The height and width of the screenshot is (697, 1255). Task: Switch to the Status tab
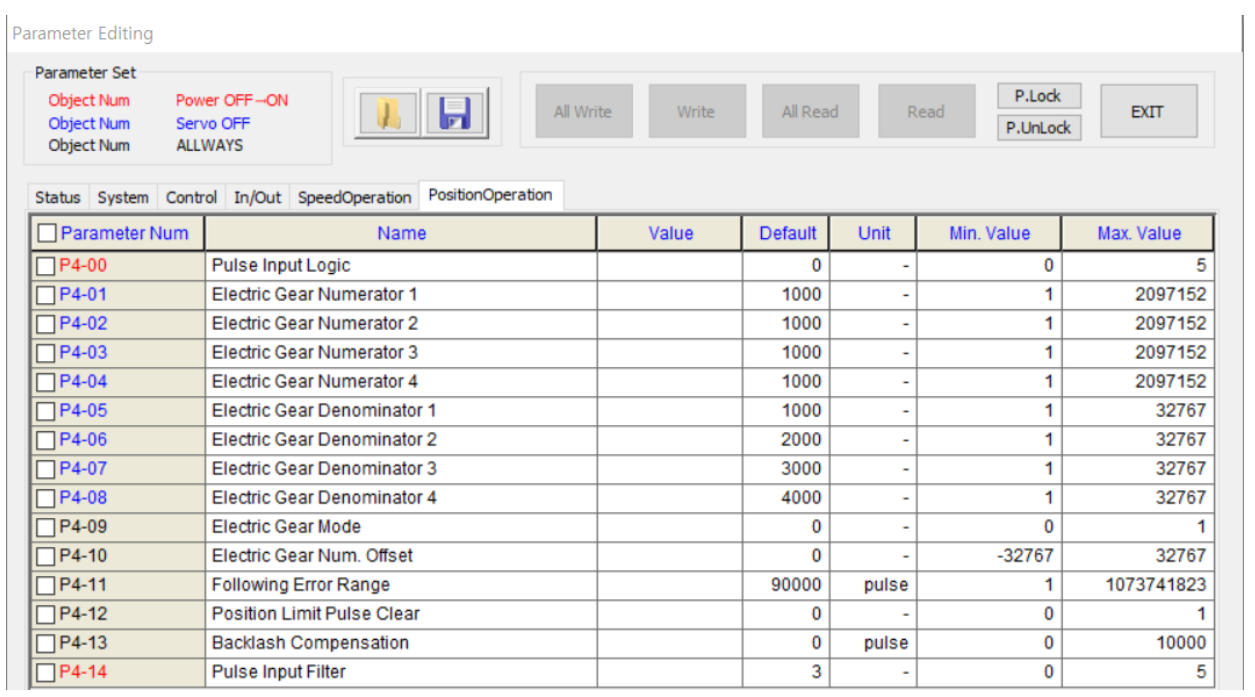tap(57, 198)
